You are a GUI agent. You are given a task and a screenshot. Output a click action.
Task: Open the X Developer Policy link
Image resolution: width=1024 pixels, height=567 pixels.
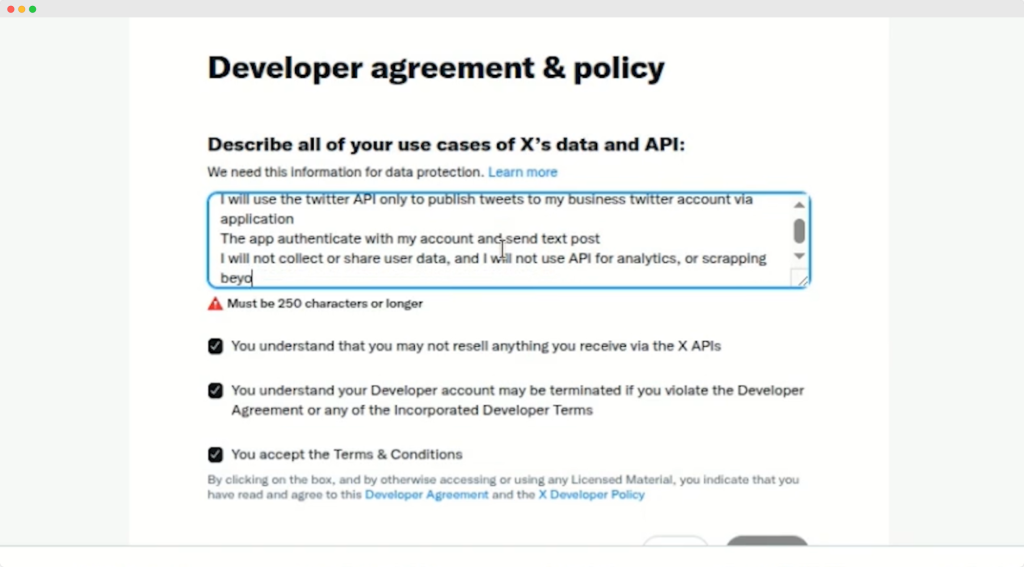click(x=591, y=495)
